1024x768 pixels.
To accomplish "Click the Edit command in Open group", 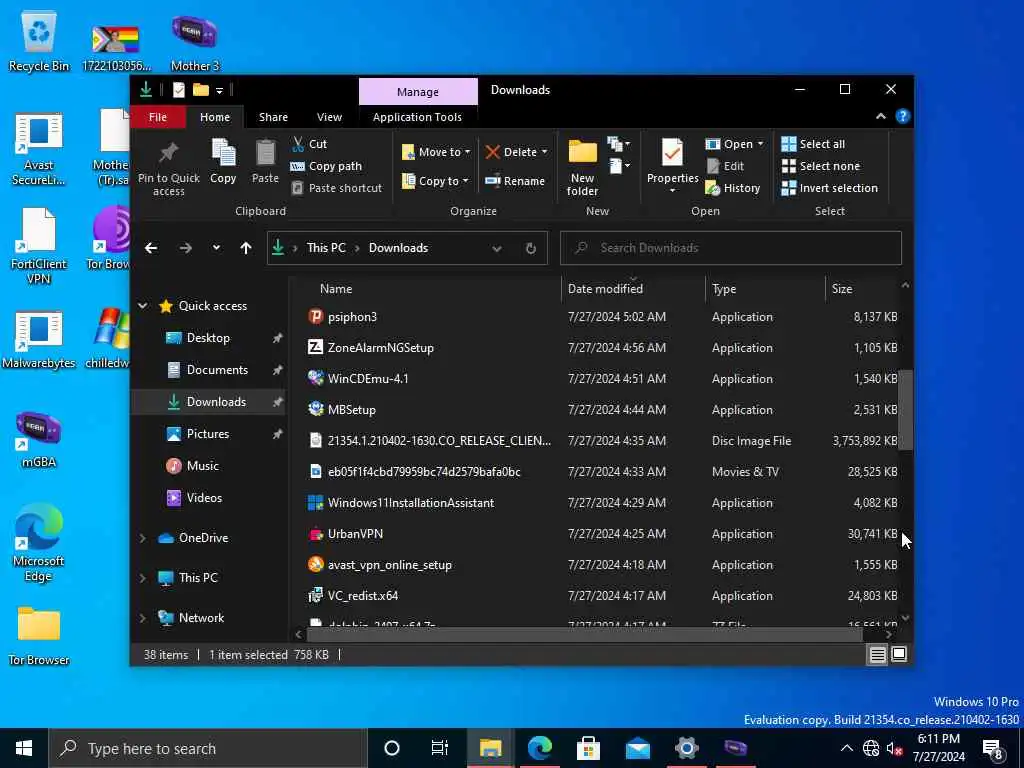I will click(x=725, y=166).
